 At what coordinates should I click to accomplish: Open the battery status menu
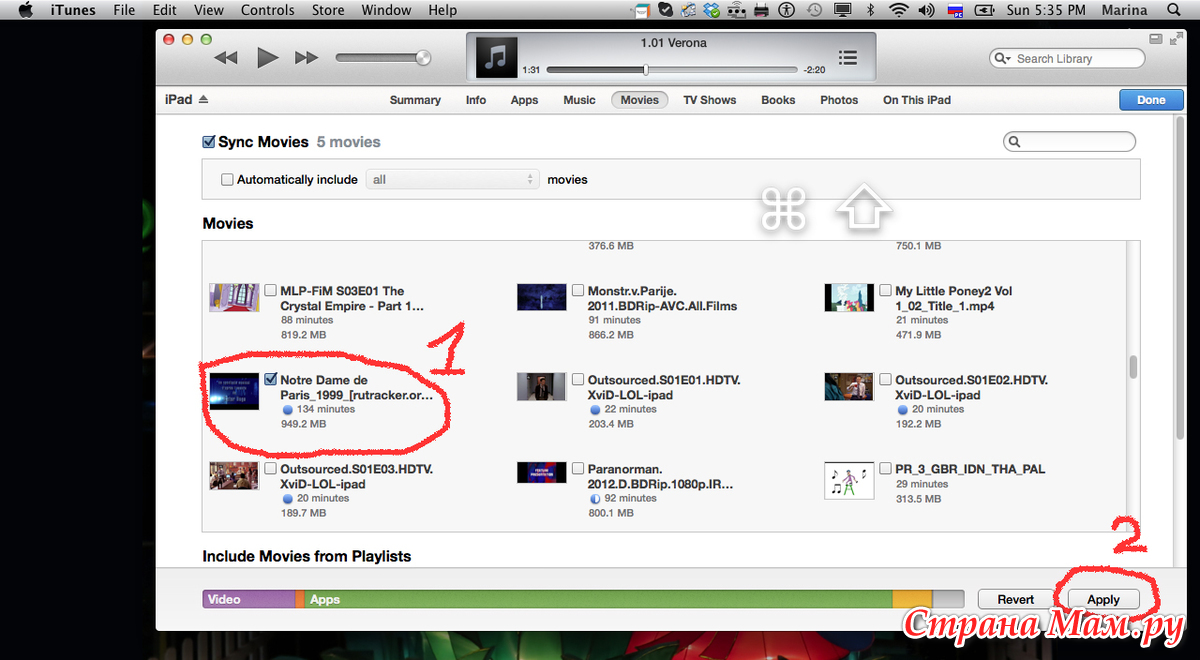[x=984, y=11]
